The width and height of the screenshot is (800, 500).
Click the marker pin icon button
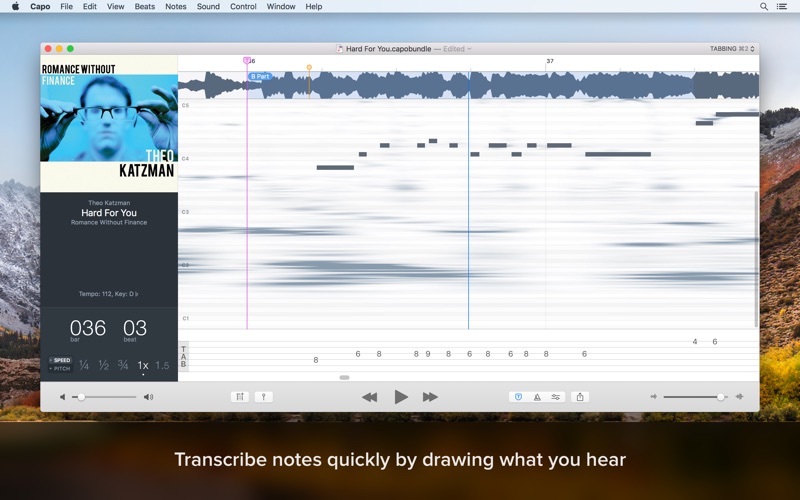263,397
